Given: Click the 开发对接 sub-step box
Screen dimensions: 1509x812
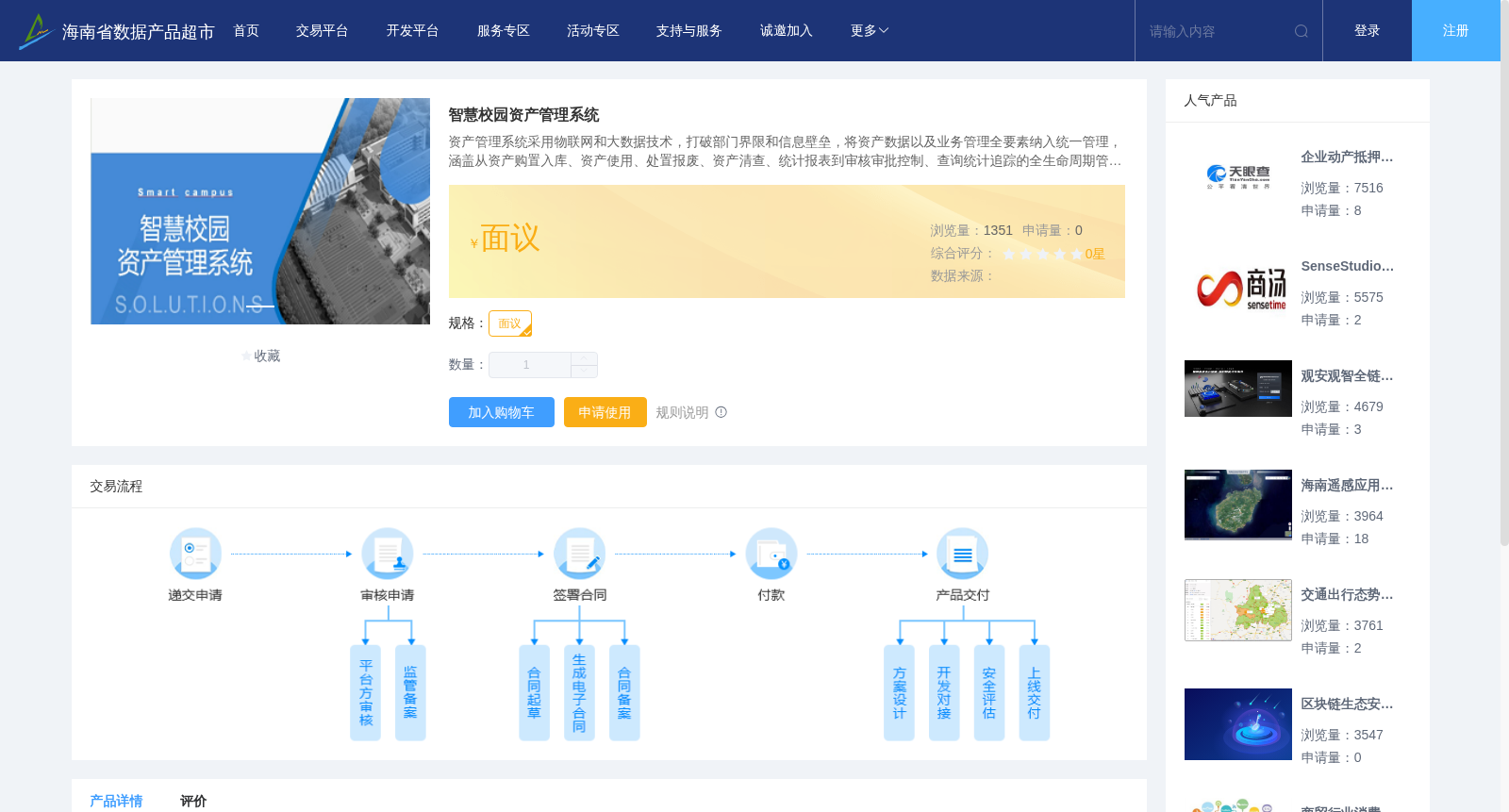Looking at the screenshot, I should (x=944, y=693).
